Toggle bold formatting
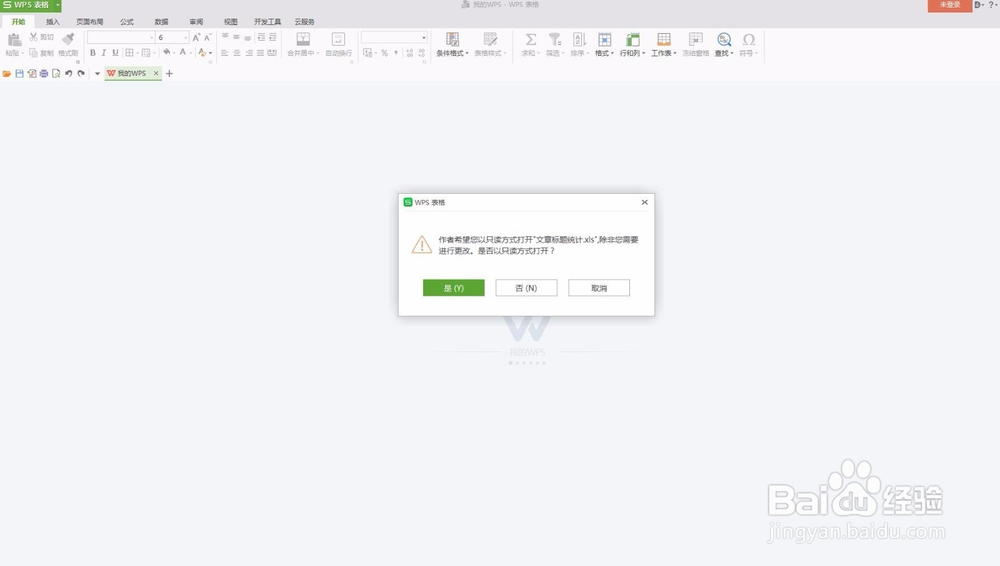Screen dimensions: 1000x566 pyautogui.click(x=92, y=53)
